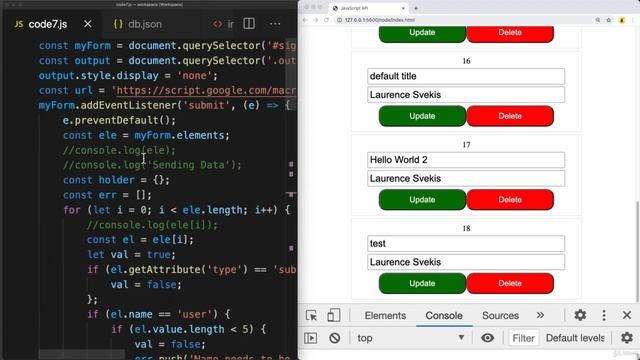Switch to the db.json editor tab
640x360 pixels.
pyautogui.click(x=138, y=24)
